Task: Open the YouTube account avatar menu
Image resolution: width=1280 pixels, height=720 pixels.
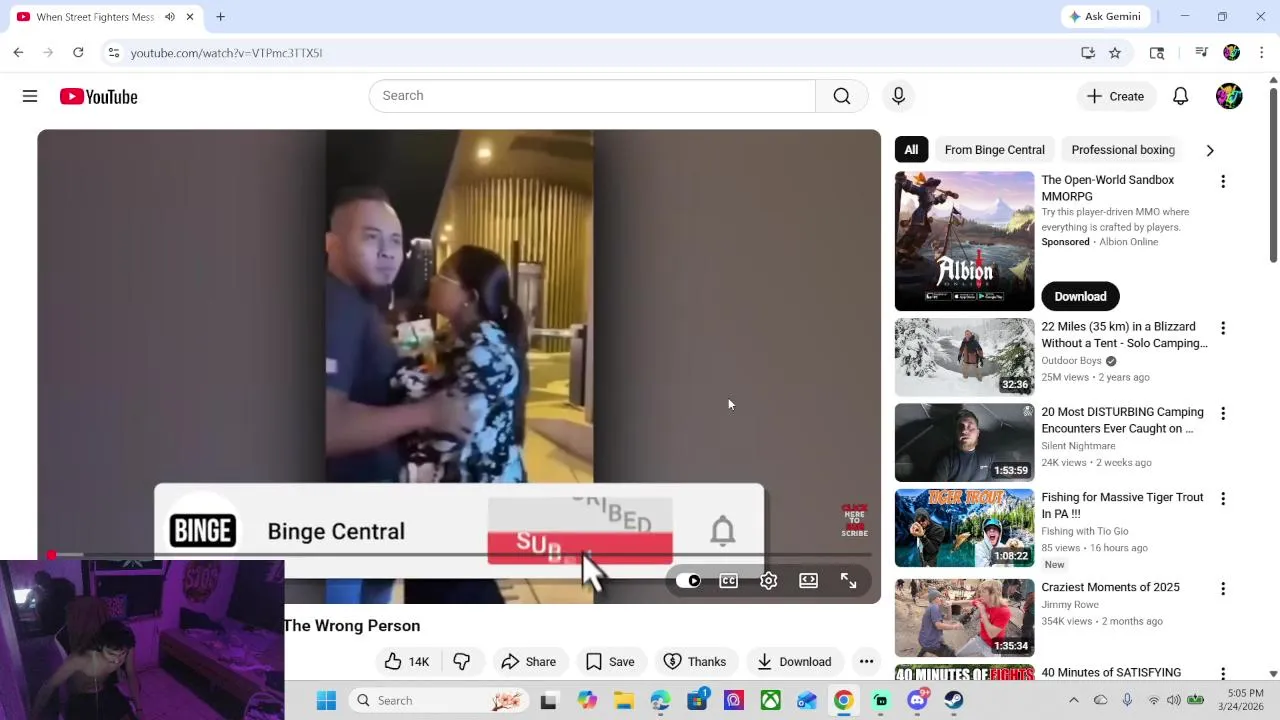Action: click(x=1229, y=96)
